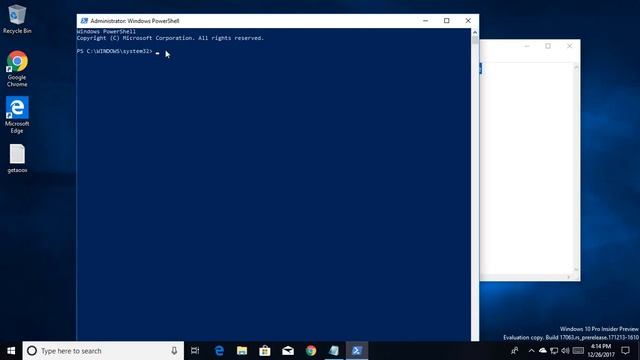
Task: Maximize the PowerShell window
Action: point(447,21)
